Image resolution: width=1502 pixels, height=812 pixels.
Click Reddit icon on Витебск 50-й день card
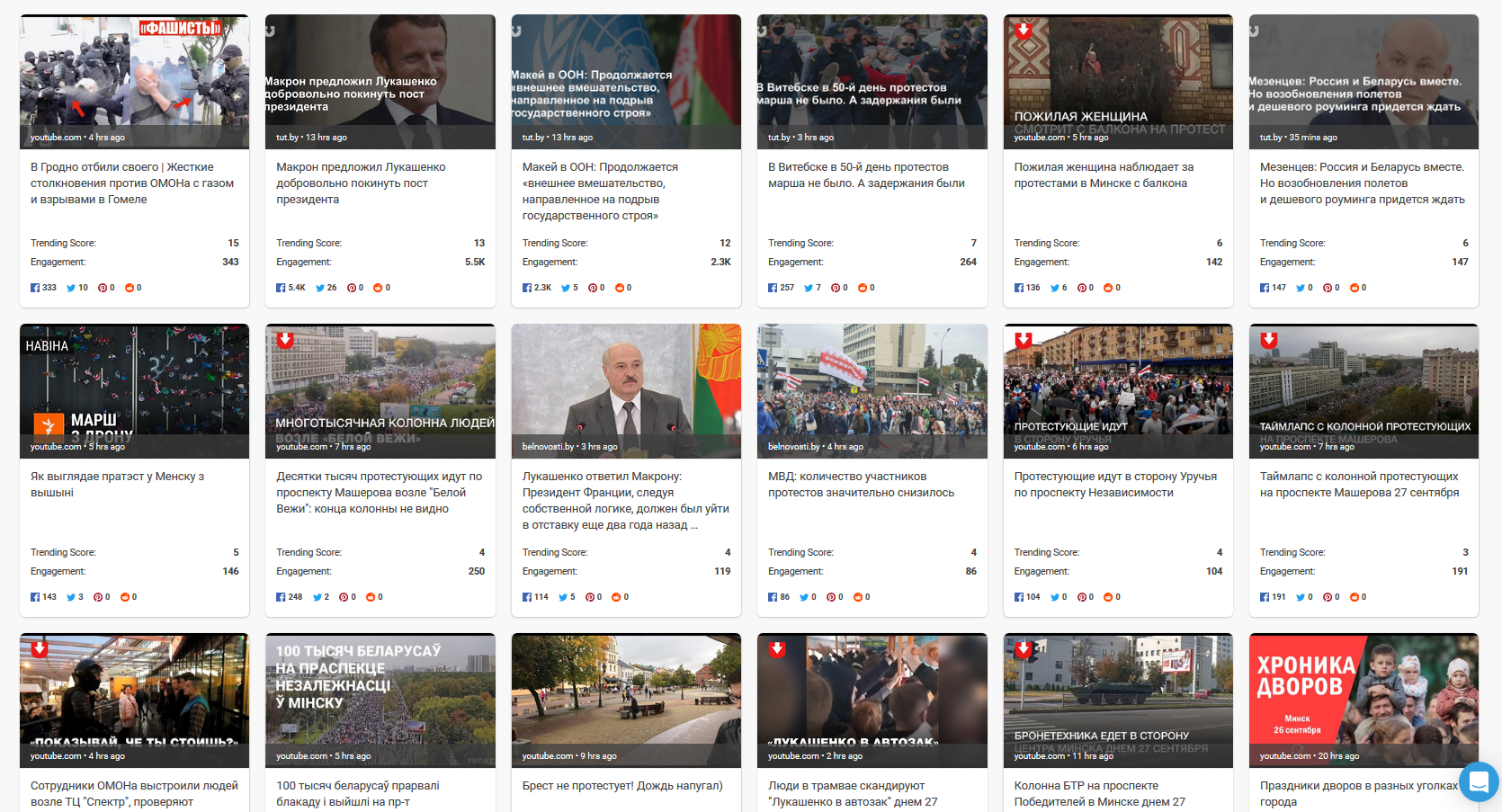tap(863, 288)
